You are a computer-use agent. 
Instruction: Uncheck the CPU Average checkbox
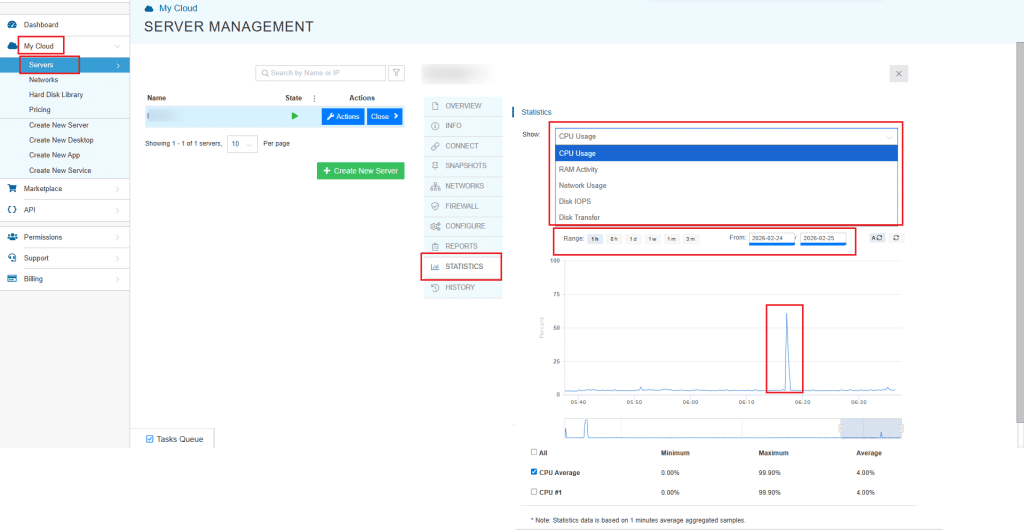pyautogui.click(x=534, y=472)
